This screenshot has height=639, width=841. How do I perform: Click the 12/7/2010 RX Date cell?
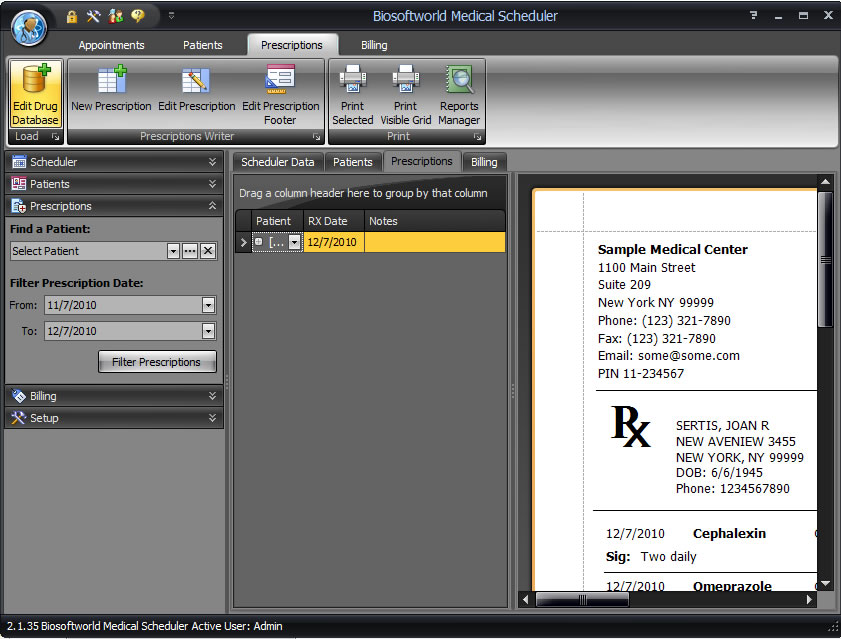pos(334,242)
